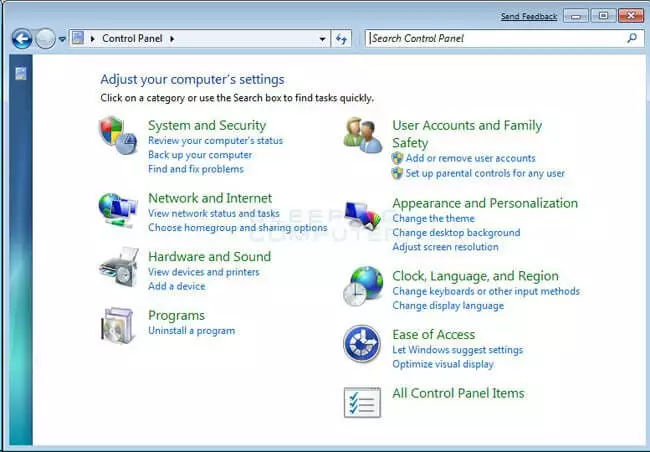The height and width of the screenshot is (452, 650).
Task: Click the Control Panel icon in address bar
Action: click(x=78, y=38)
